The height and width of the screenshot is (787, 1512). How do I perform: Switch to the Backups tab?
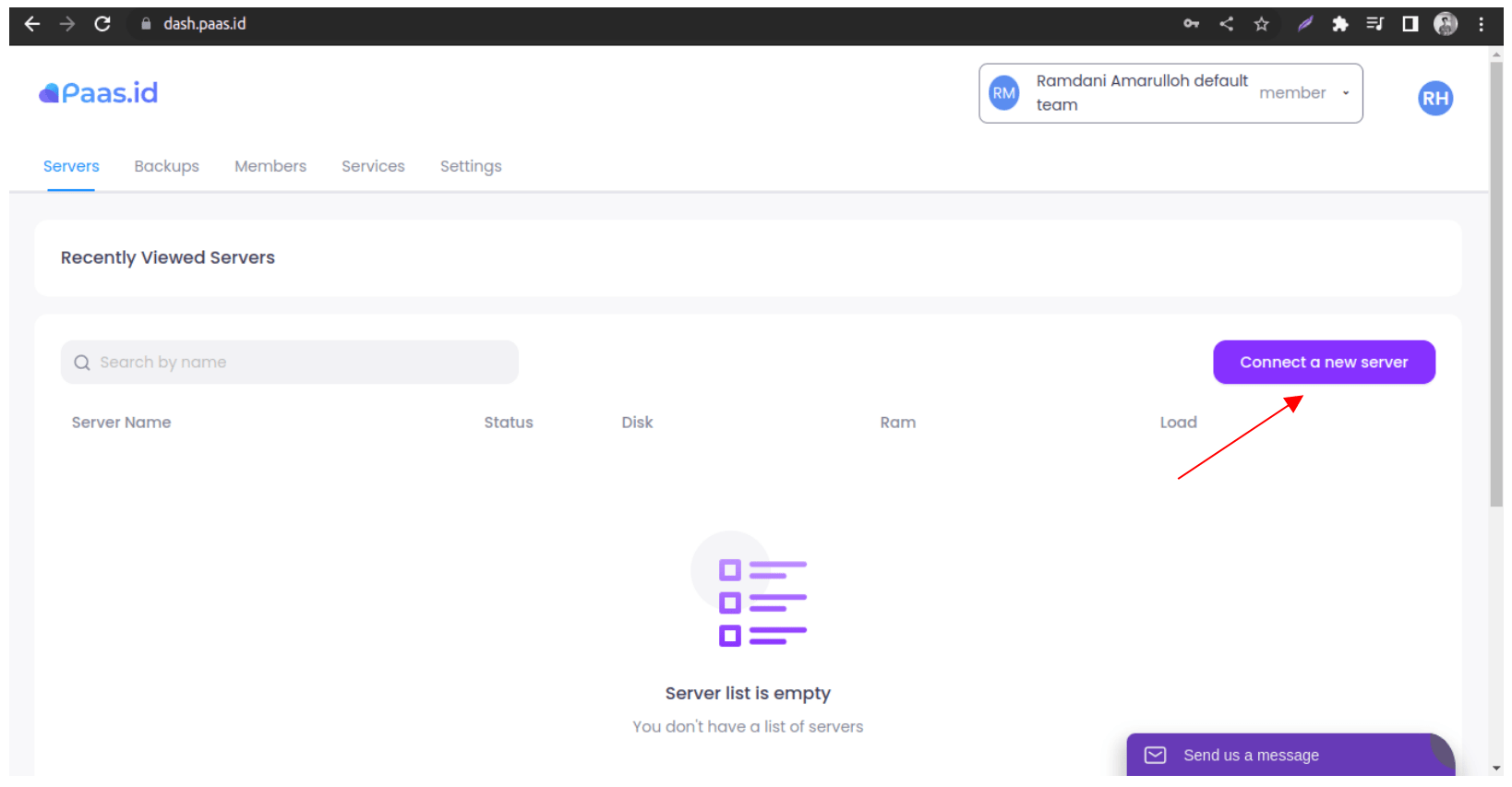[166, 166]
